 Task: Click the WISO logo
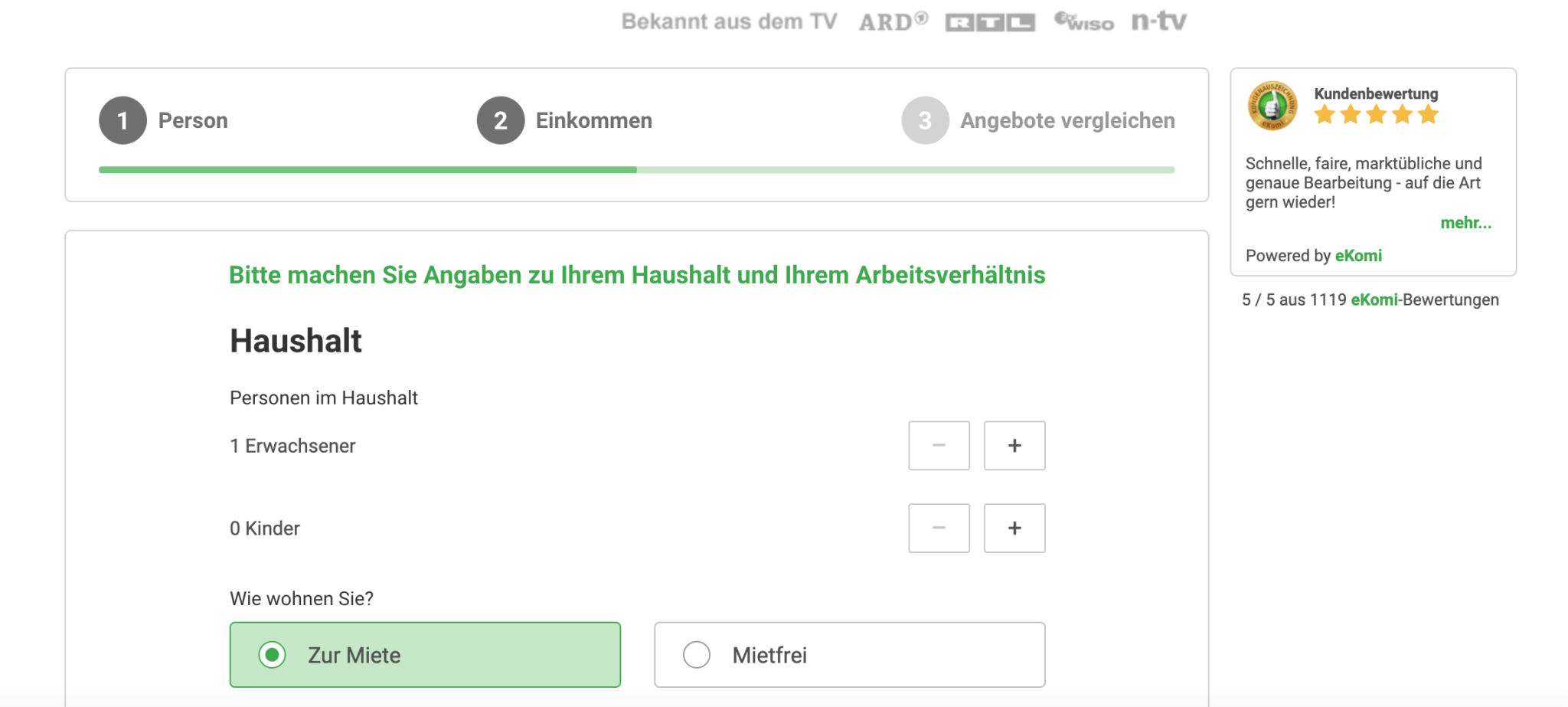coord(1082,21)
